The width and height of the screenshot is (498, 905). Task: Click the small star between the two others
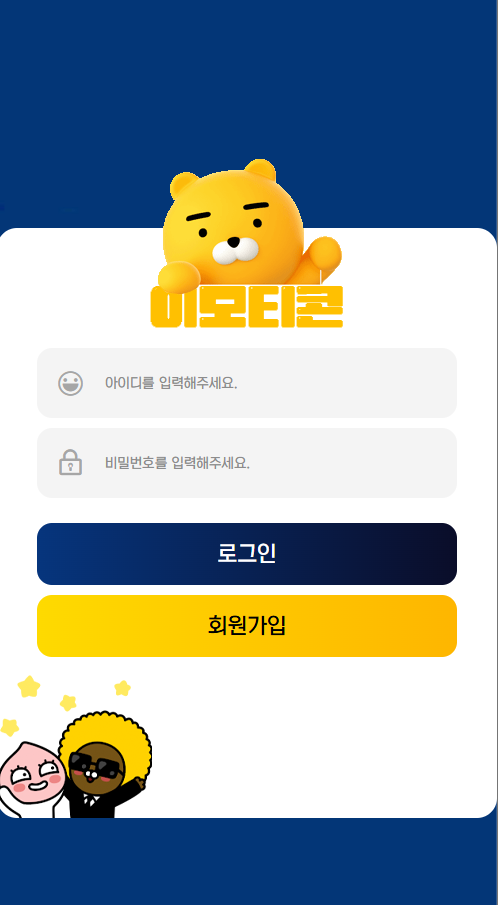pos(68,702)
